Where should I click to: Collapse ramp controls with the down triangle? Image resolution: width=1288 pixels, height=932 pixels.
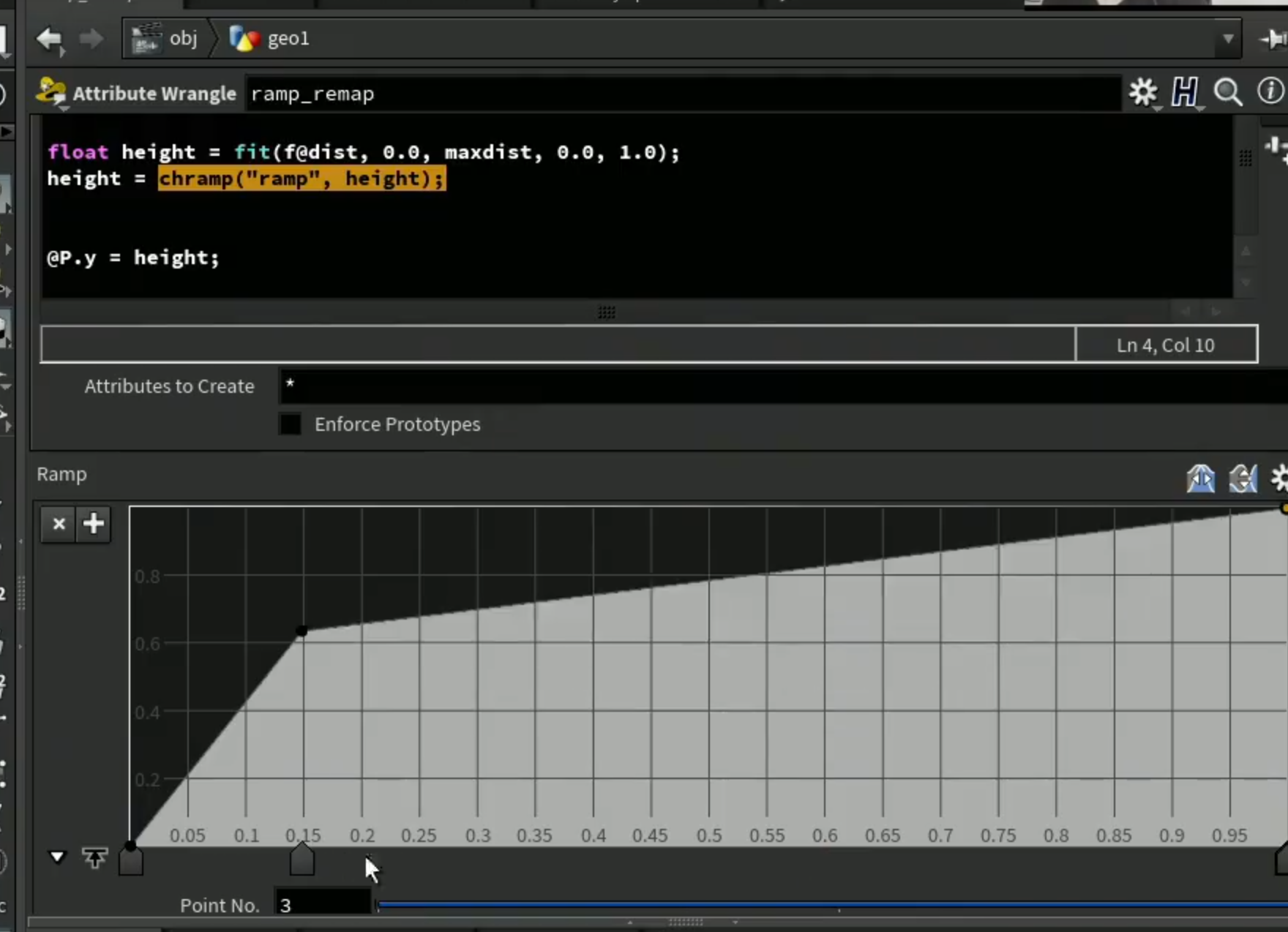(x=57, y=857)
